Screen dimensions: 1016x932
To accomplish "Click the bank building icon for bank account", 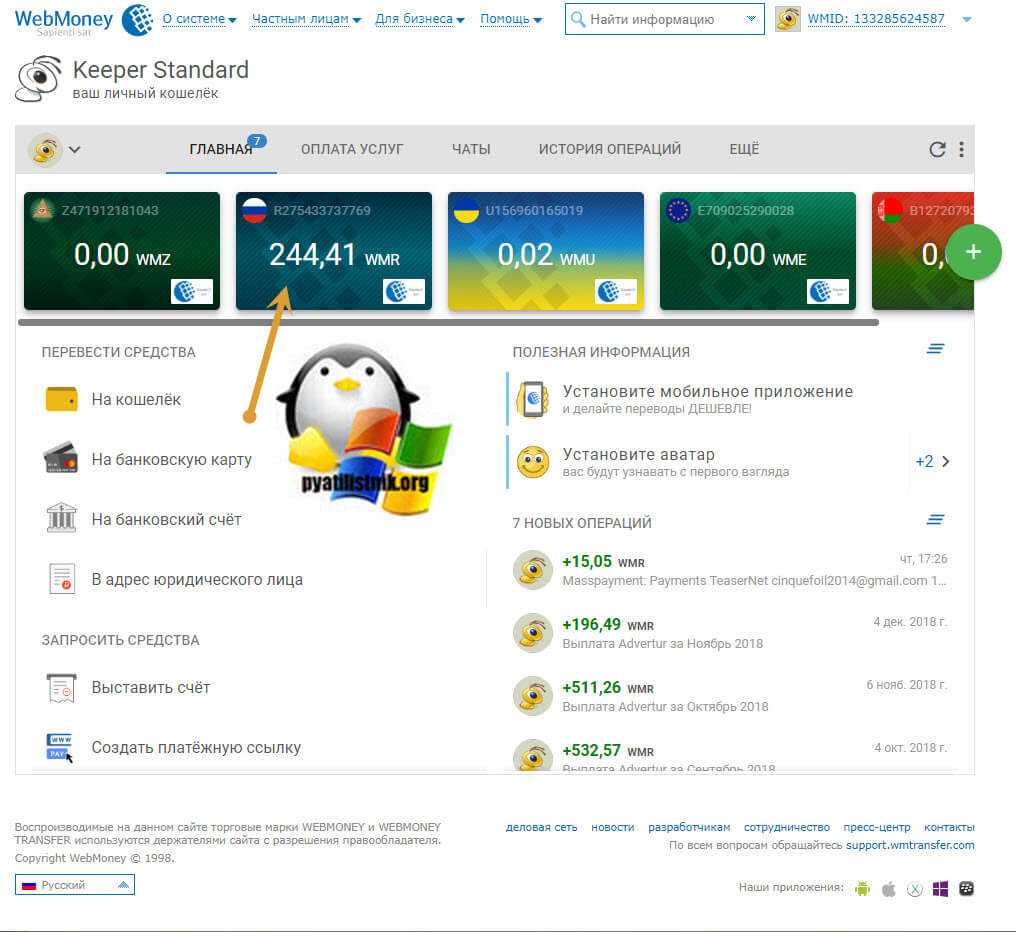I will point(61,519).
